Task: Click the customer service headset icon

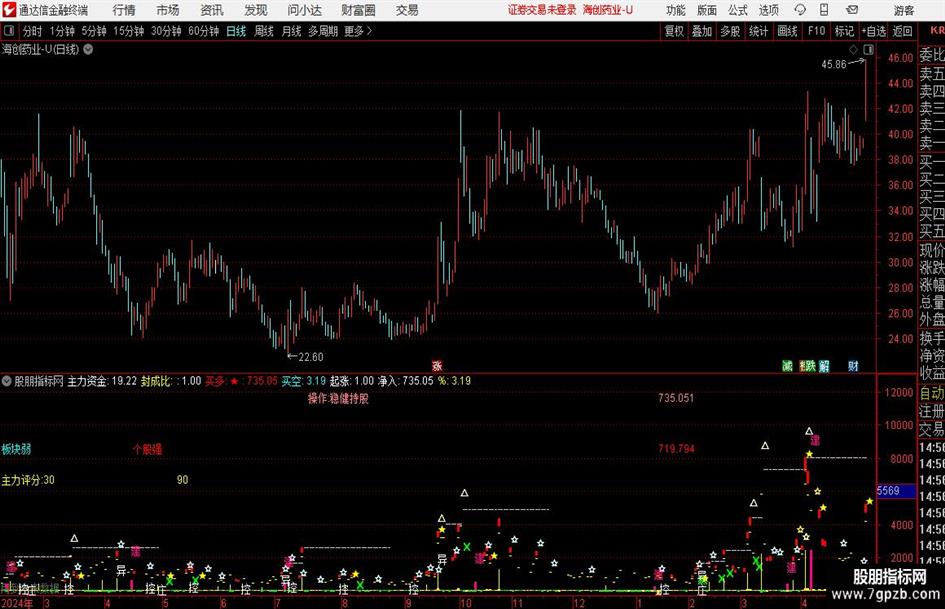Action: coord(800,10)
